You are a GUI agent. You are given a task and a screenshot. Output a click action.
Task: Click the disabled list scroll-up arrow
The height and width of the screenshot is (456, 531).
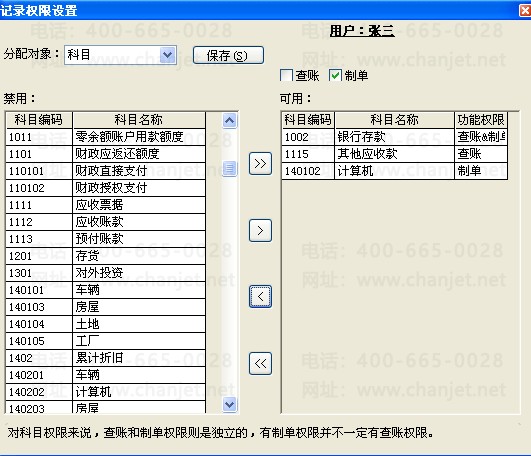click(230, 121)
